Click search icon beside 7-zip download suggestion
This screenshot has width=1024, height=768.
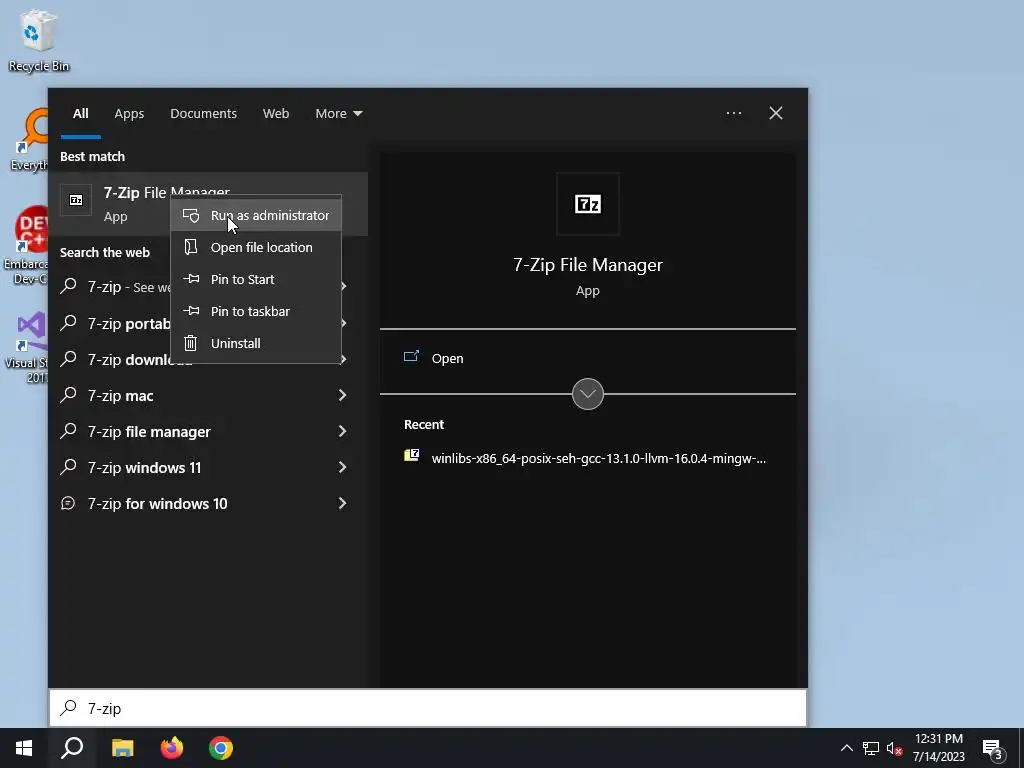69,359
